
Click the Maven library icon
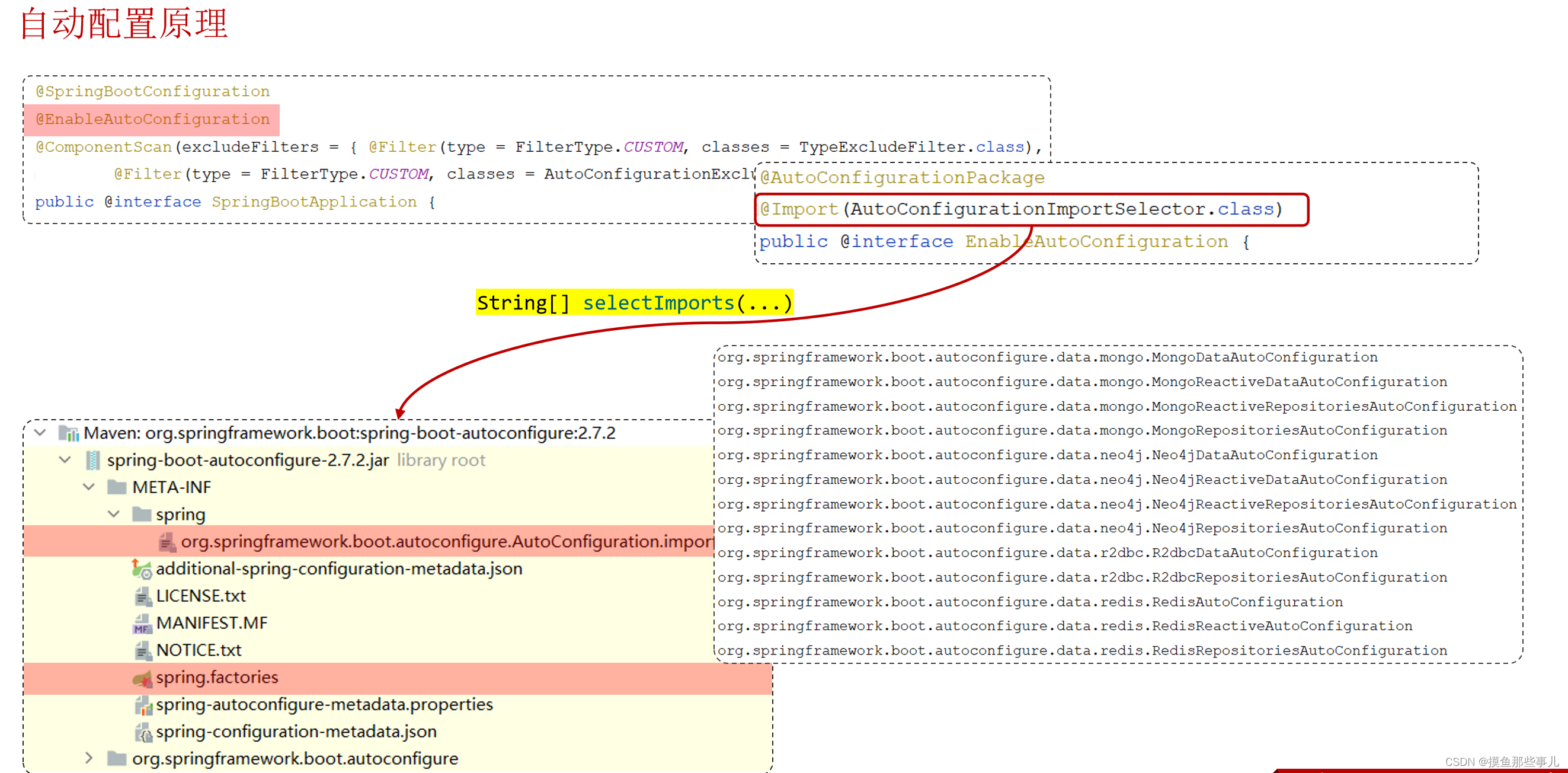pos(69,433)
